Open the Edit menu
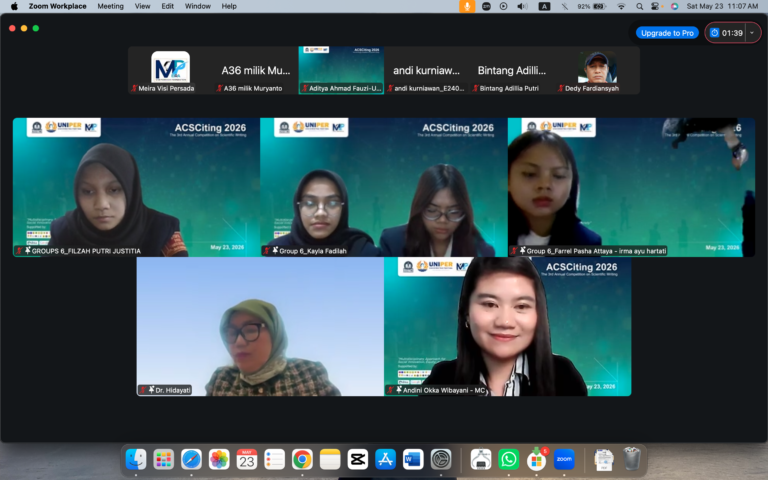Viewport: 768px width, 480px height. pos(168,6)
